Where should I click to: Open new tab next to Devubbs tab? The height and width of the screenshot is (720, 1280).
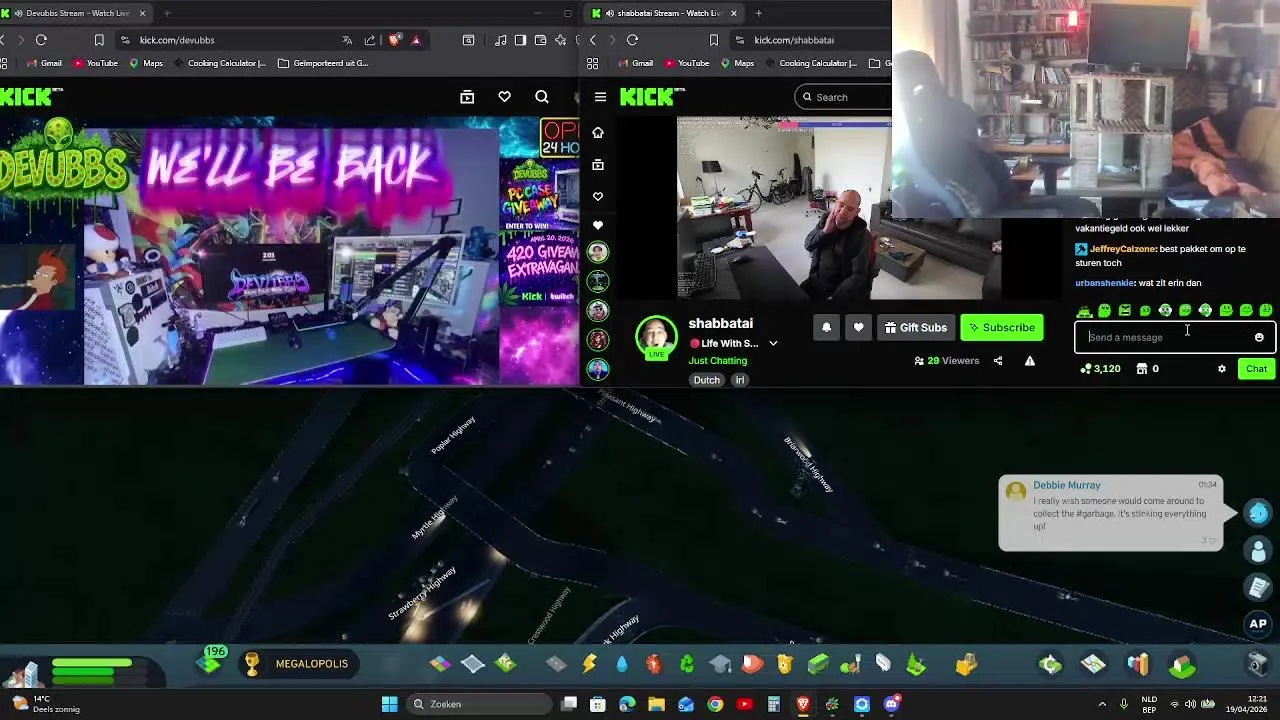[x=167, y=13]
